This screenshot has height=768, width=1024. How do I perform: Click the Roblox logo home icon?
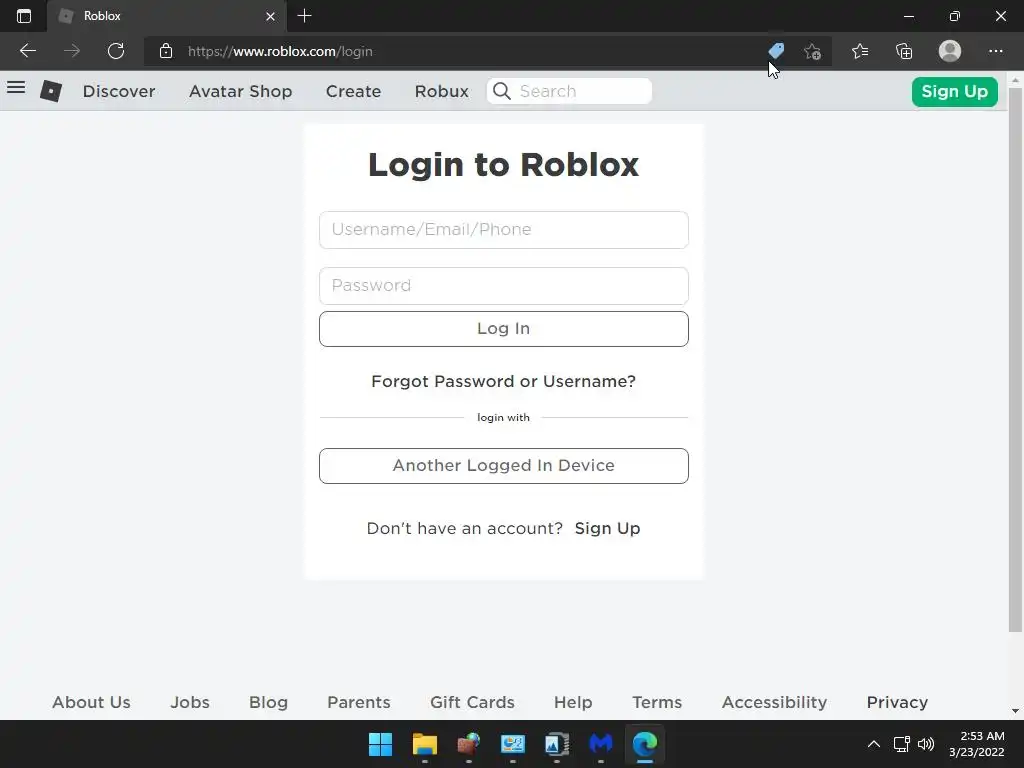51,91
